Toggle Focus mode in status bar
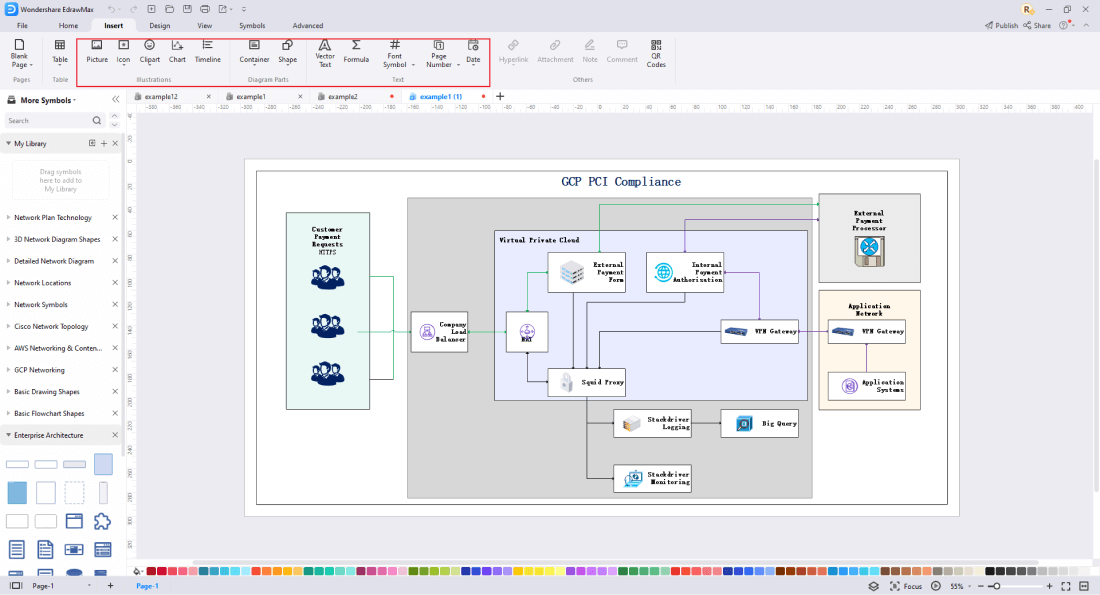 point(906,586)
